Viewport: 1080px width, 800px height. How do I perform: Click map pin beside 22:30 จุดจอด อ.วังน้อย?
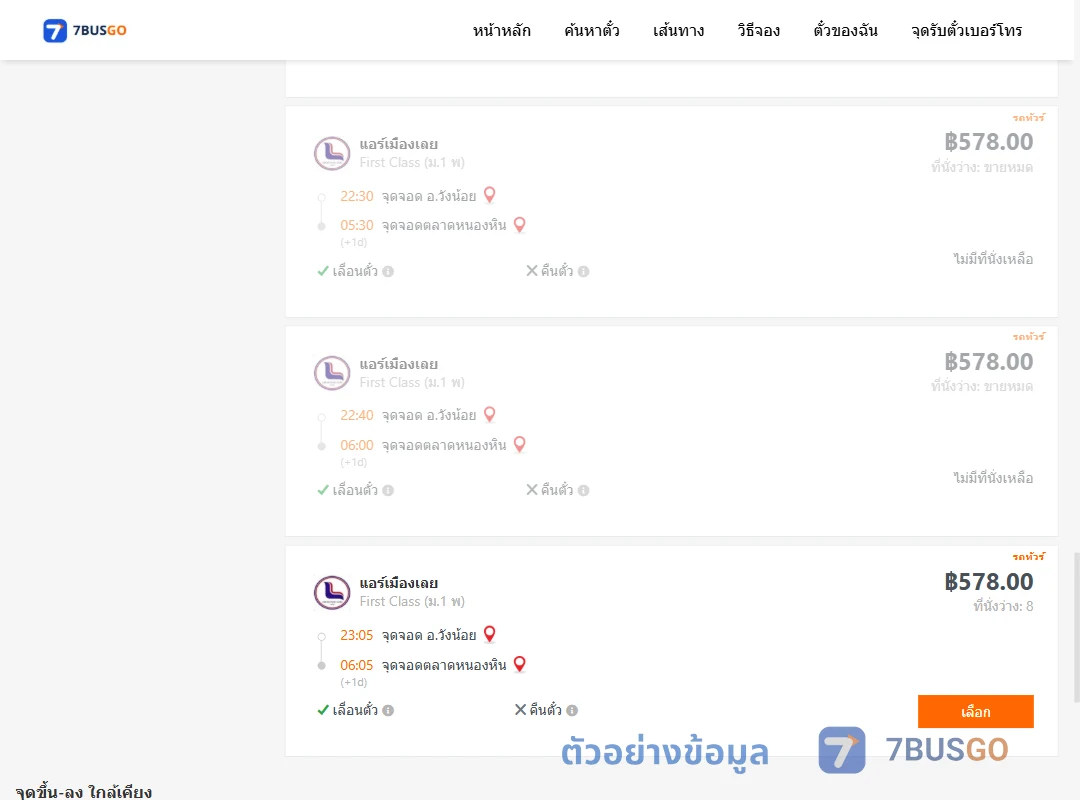(x=490, y=195)
